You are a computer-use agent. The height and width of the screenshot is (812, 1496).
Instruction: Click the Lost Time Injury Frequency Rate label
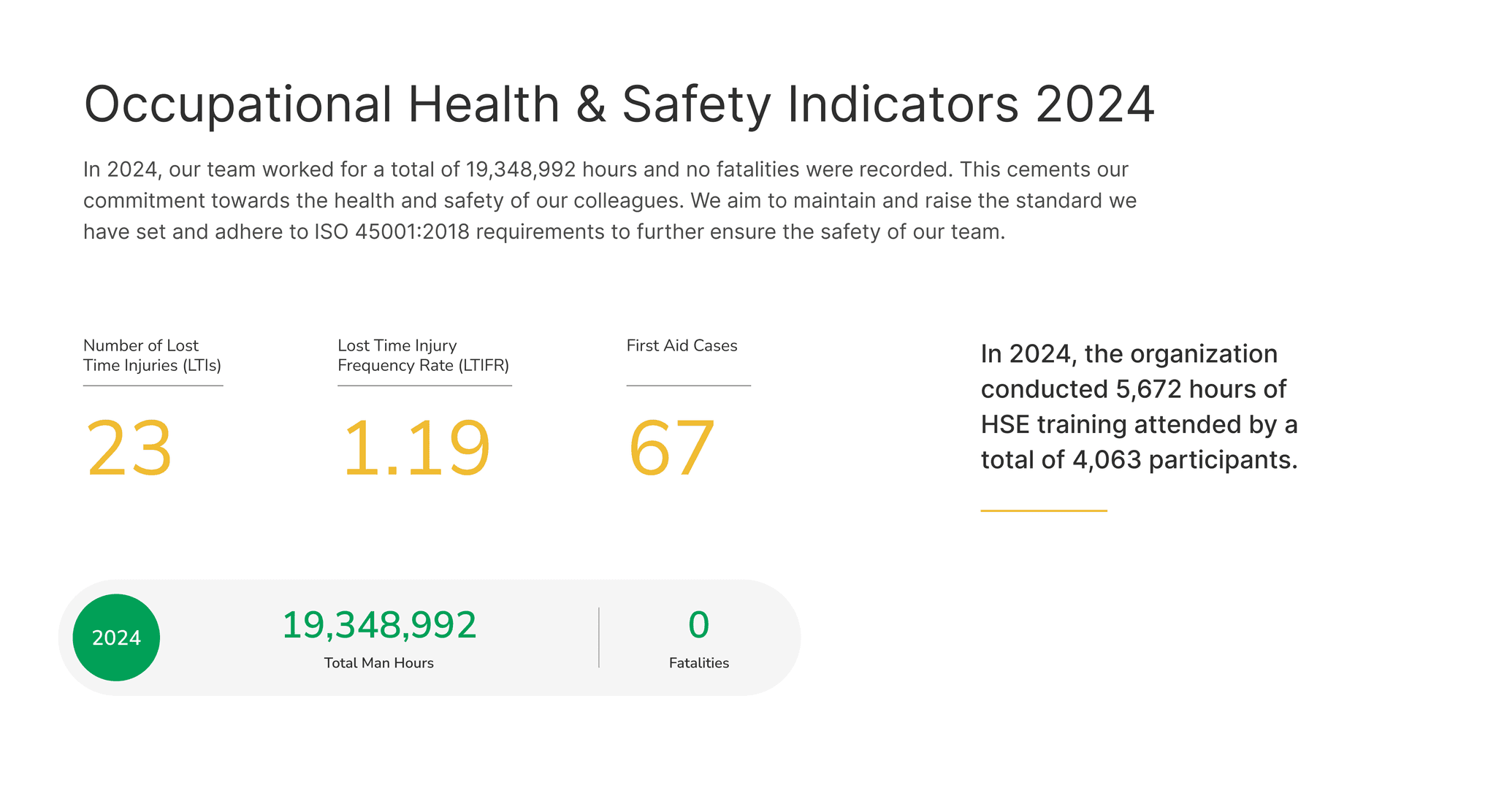pos(423,356)
